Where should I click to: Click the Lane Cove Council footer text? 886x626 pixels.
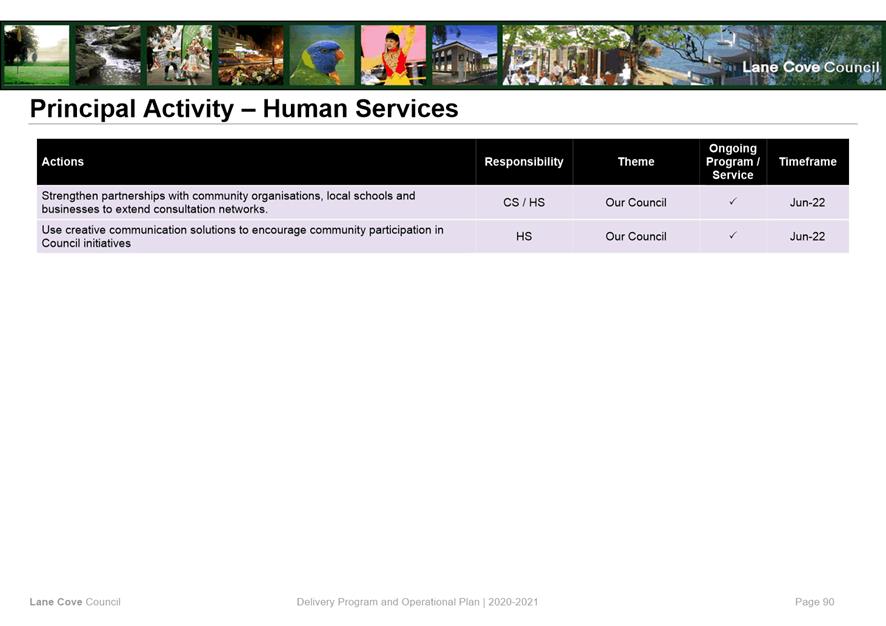click(x=75, y=602)
